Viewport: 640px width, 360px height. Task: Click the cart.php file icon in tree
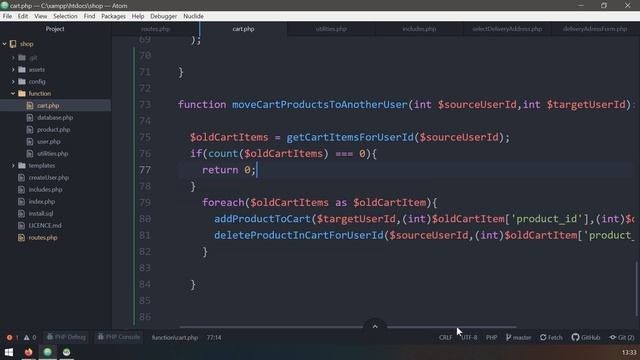click(30, 105)
